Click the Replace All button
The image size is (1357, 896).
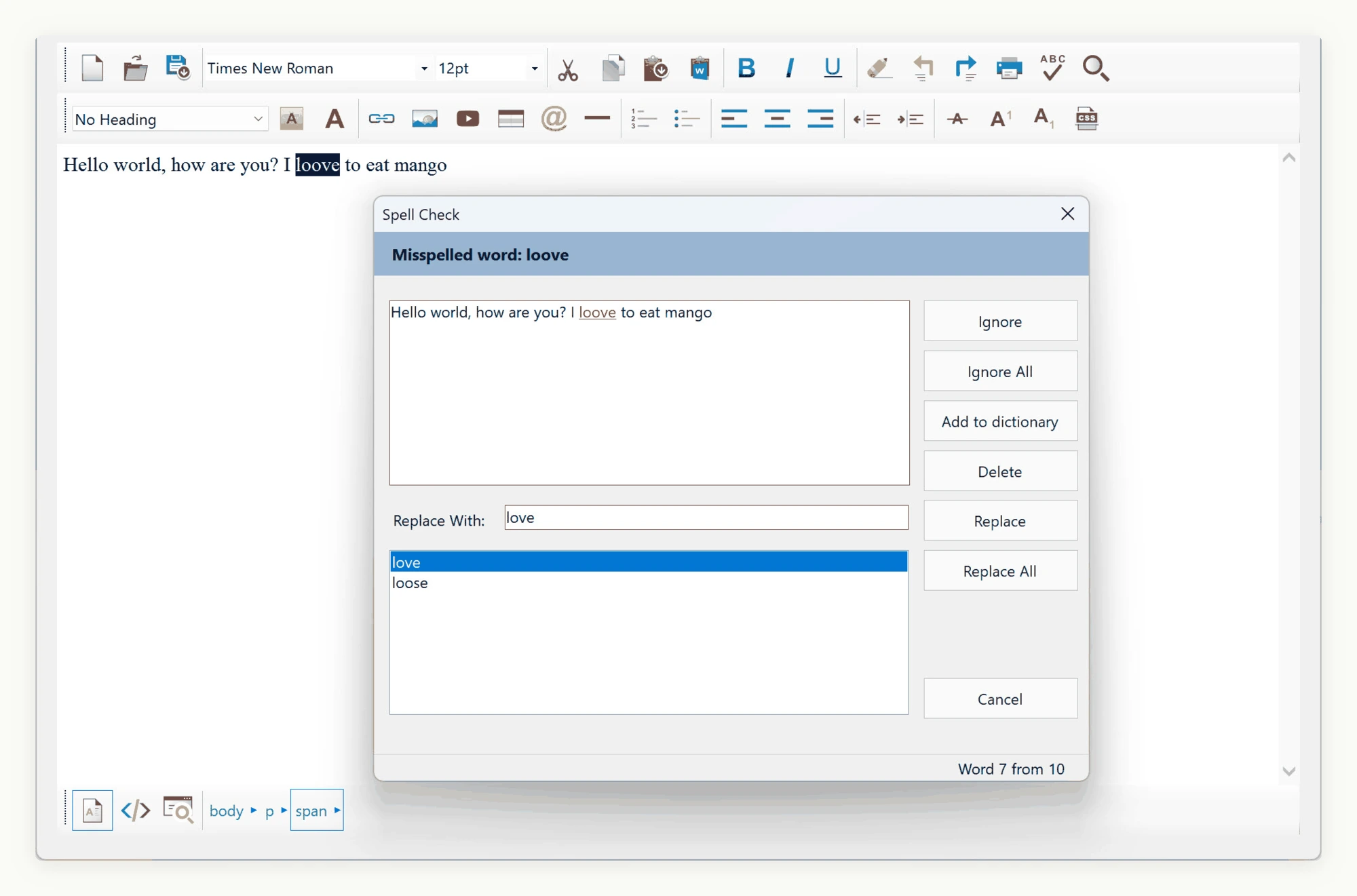[x=1000, y=571]
